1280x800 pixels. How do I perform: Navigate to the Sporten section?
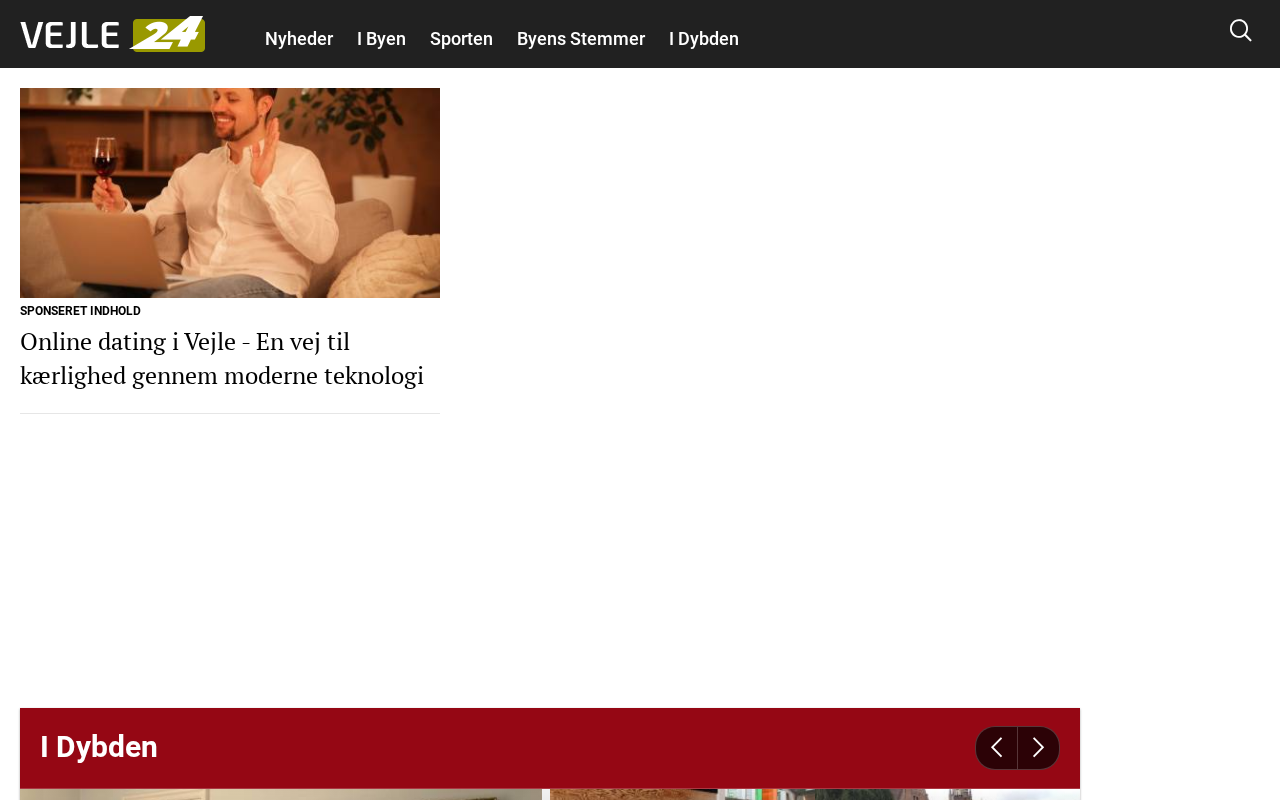[461, 39]
